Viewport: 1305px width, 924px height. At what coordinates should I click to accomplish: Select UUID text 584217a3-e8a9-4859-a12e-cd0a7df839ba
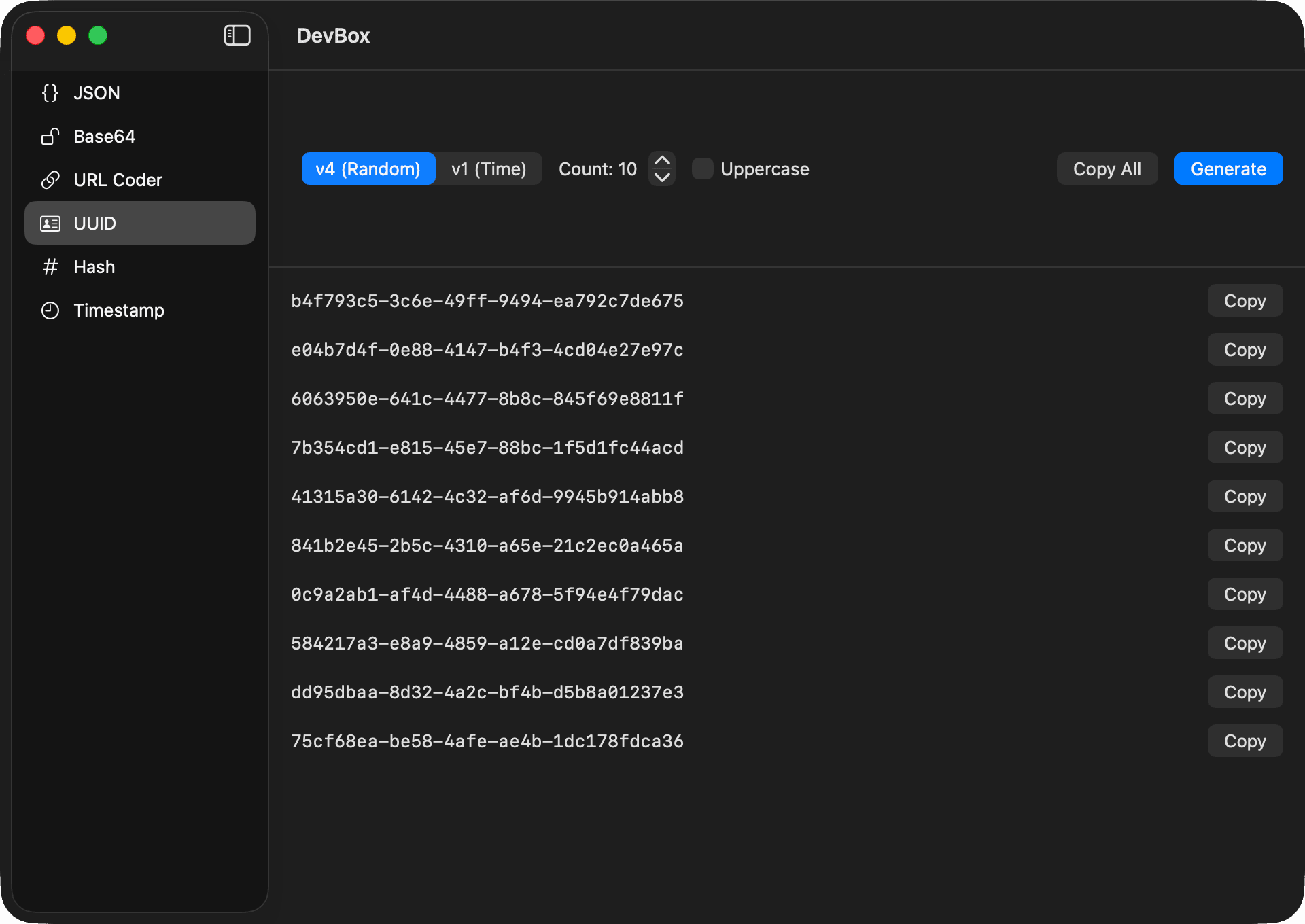pos(487,643)
